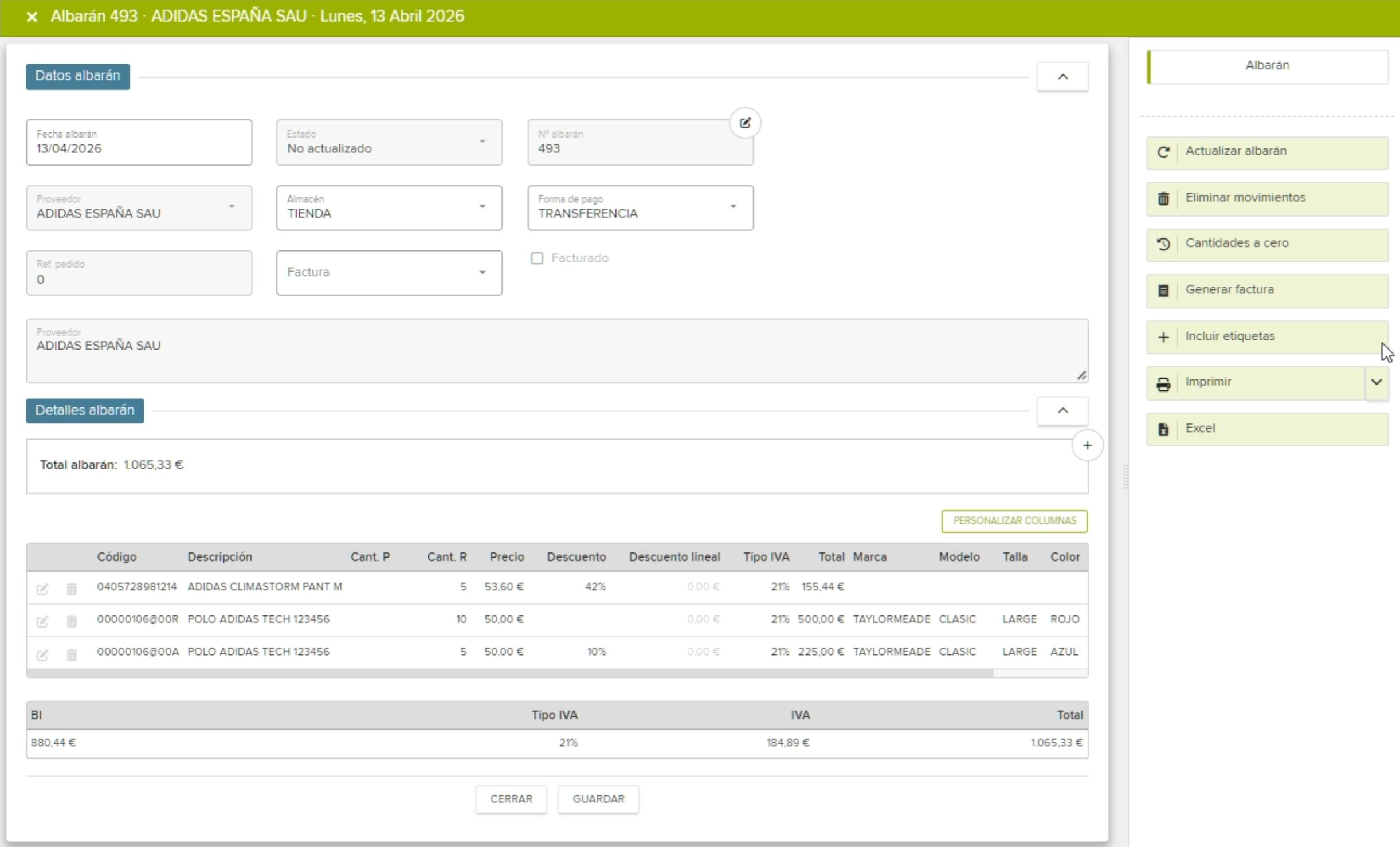The height and width of the screenshot is (847, 1400).
Task: Collapse the Detalles albarán section
Action: coord(1062,410)
